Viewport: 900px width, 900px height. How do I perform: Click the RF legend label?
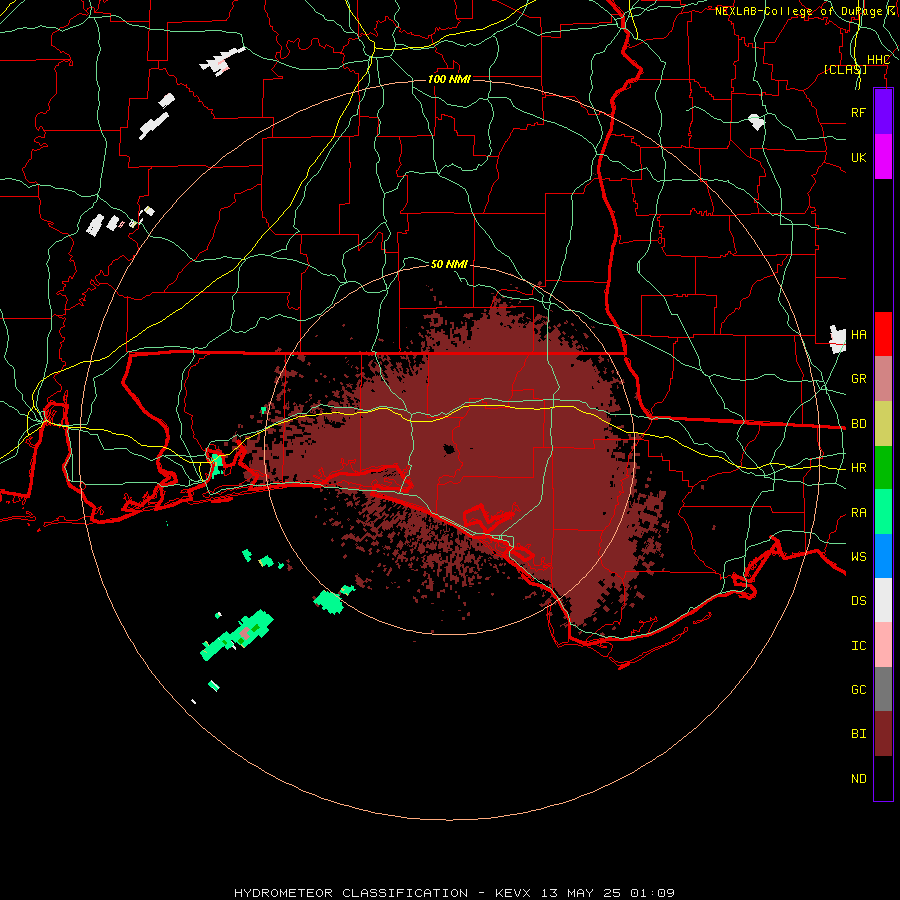(858, 112)
